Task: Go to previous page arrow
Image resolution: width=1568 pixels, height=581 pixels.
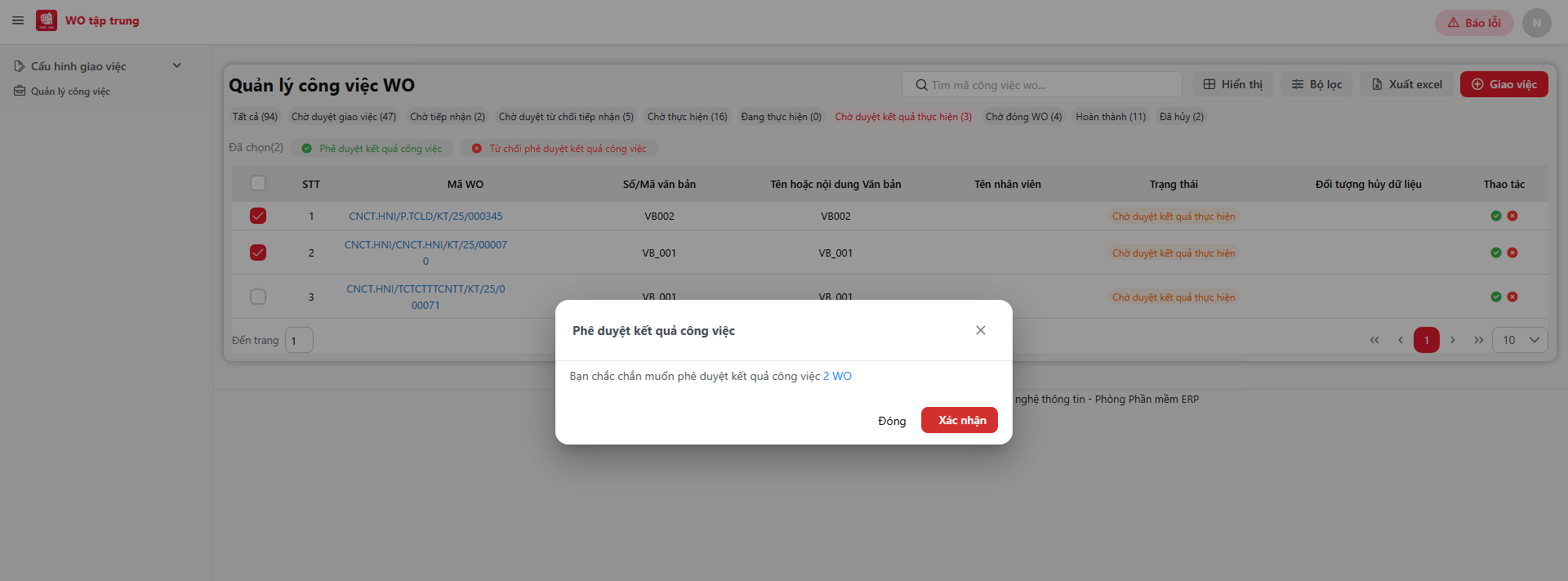Action: tap(1401, 340)
